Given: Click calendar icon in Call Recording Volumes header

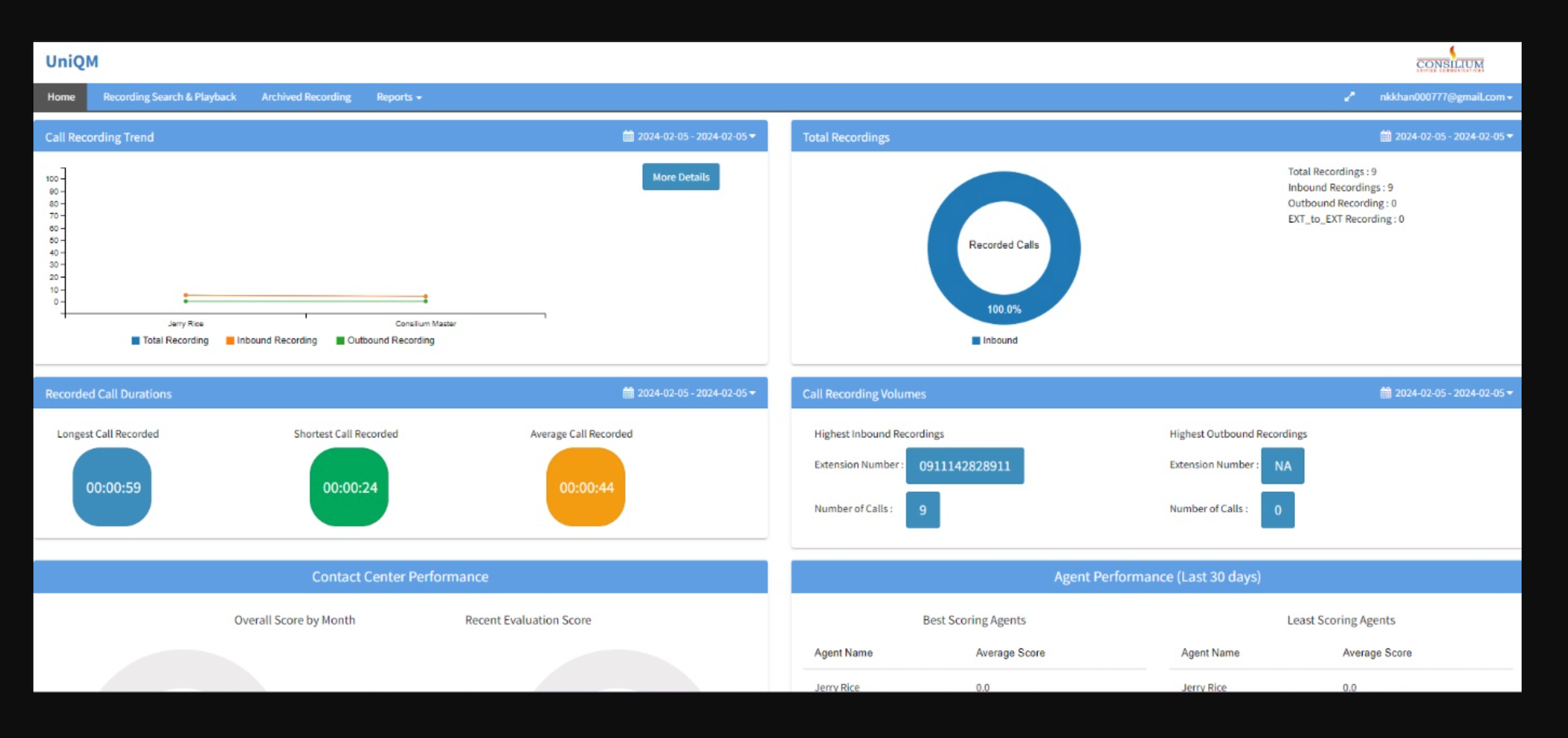Looking at the screenshot, I should point(1385,393).
